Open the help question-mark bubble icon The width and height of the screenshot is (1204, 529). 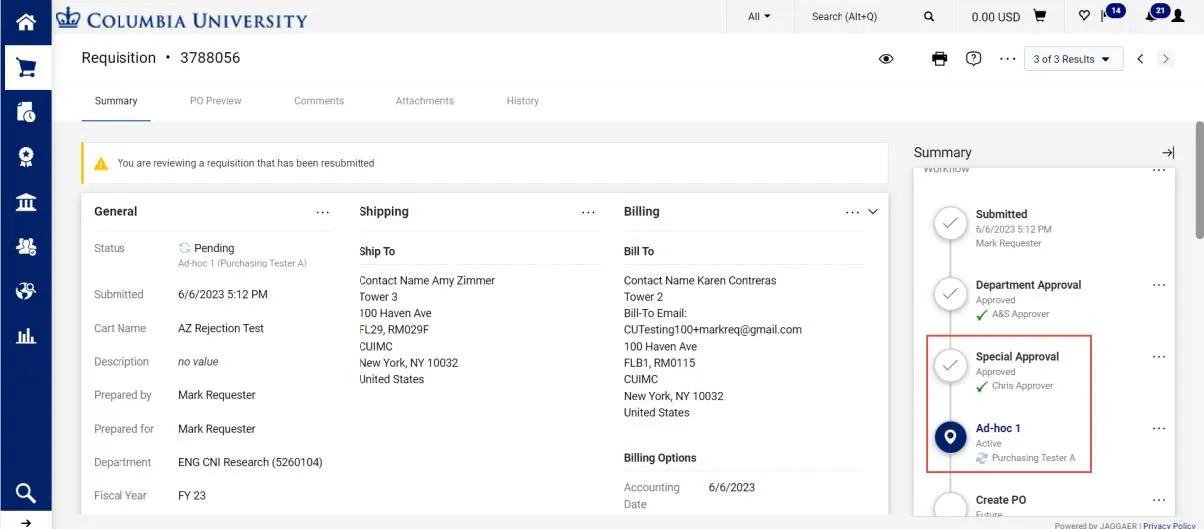pyautogui.click(x=973, y=59)
